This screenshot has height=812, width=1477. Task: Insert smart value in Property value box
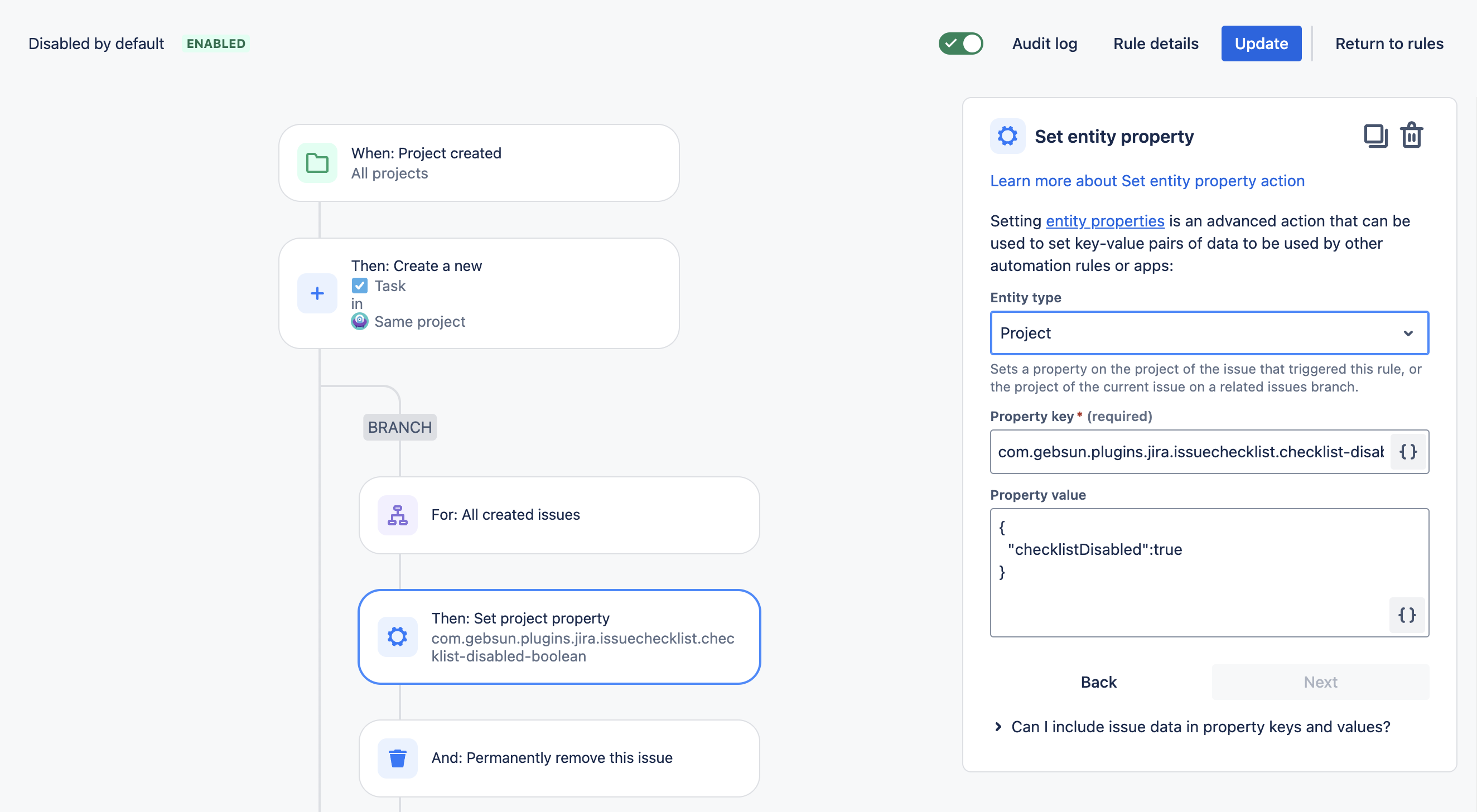click(1407, 615)
